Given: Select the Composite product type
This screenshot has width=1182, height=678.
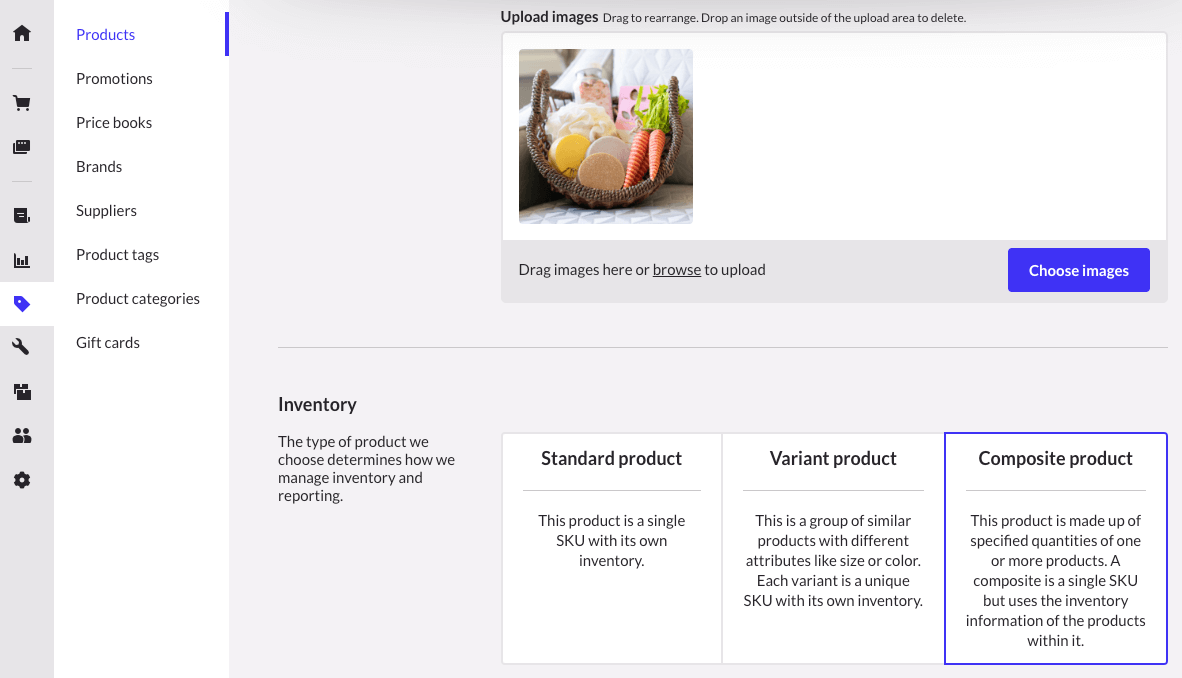Looking at the screenshot, I should click(x=1055, y=547).
